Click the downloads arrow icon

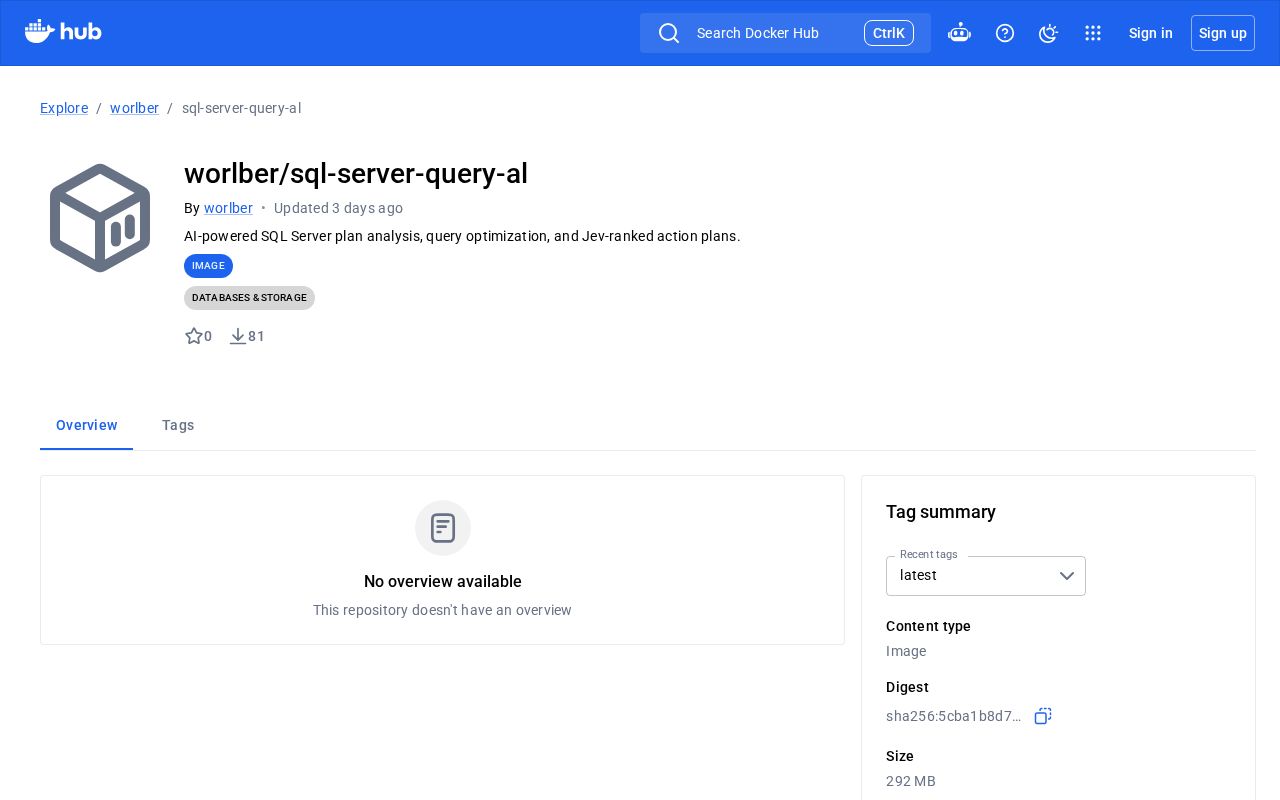click(x=237, y=336)
